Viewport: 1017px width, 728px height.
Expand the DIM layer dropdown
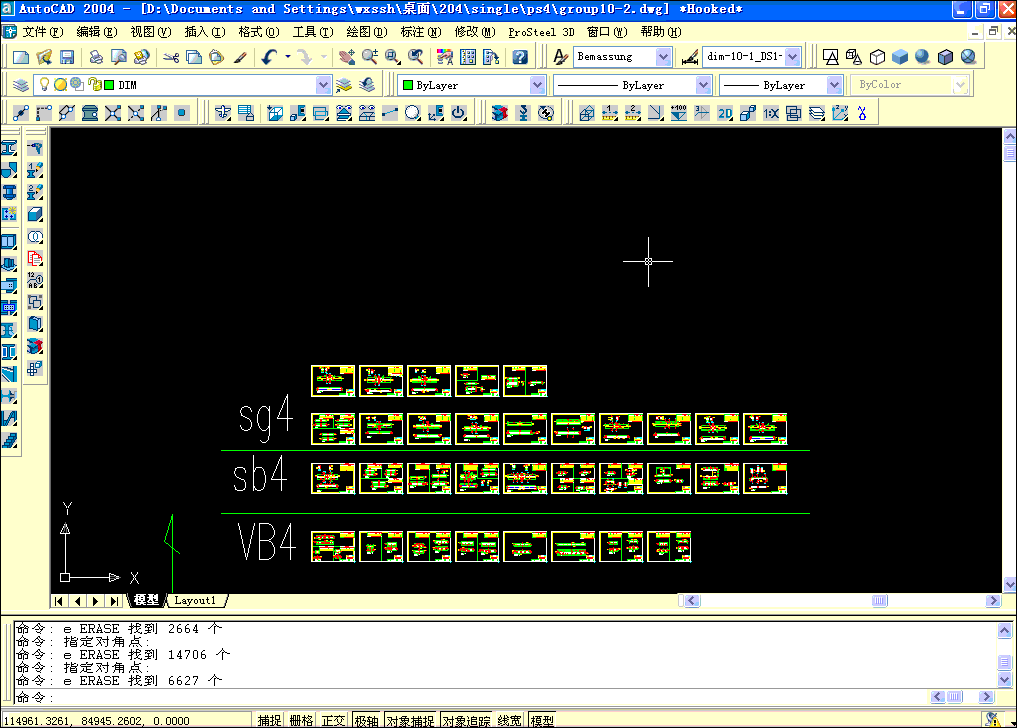point(323,85)
